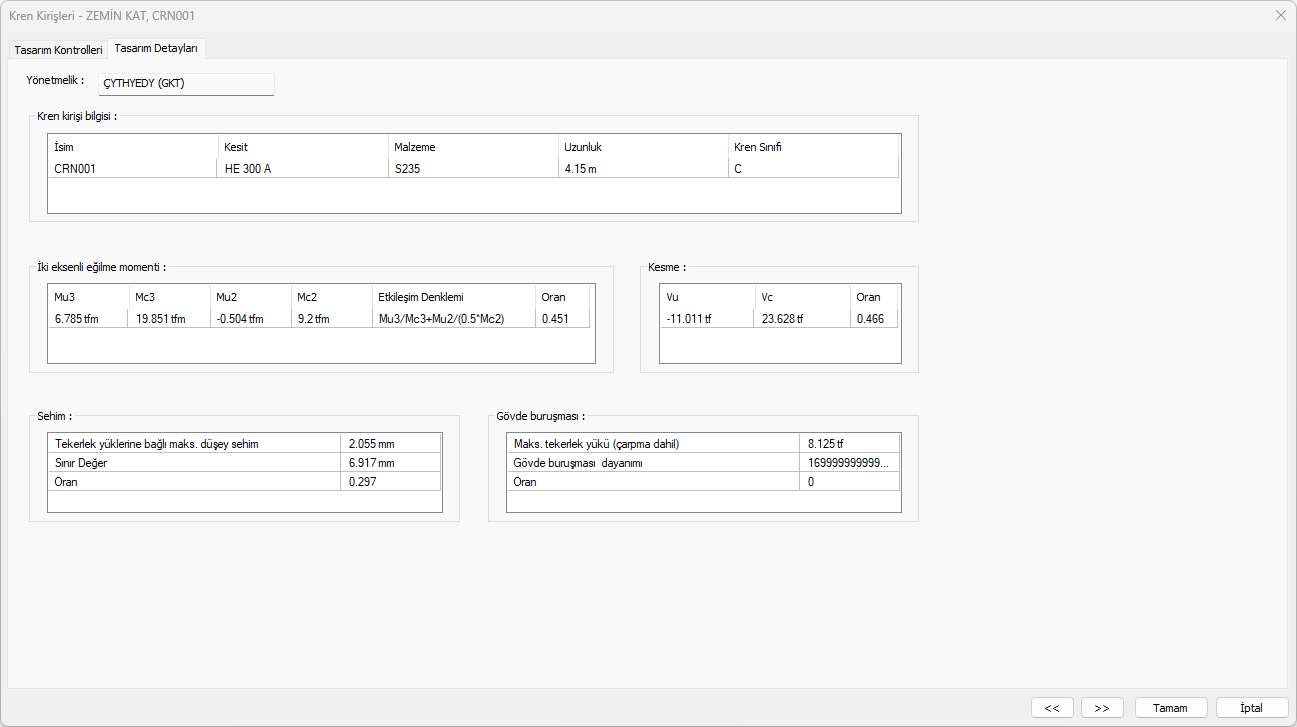Select the Vc value 23.628 tf

(802, 319)
